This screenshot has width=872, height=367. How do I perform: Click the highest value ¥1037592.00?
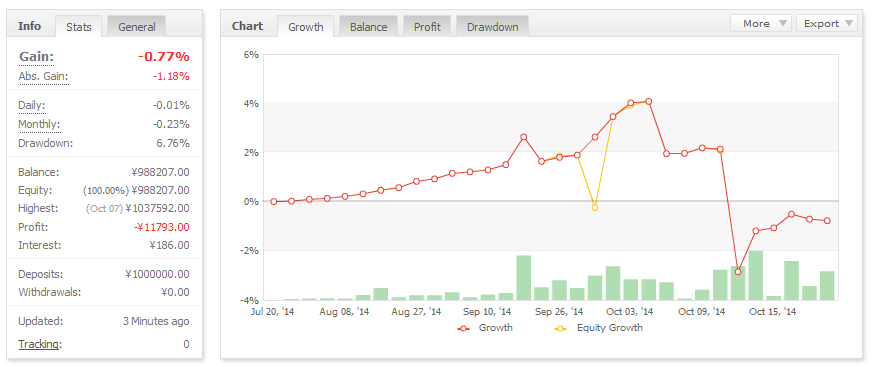click(x=157, y=209)
